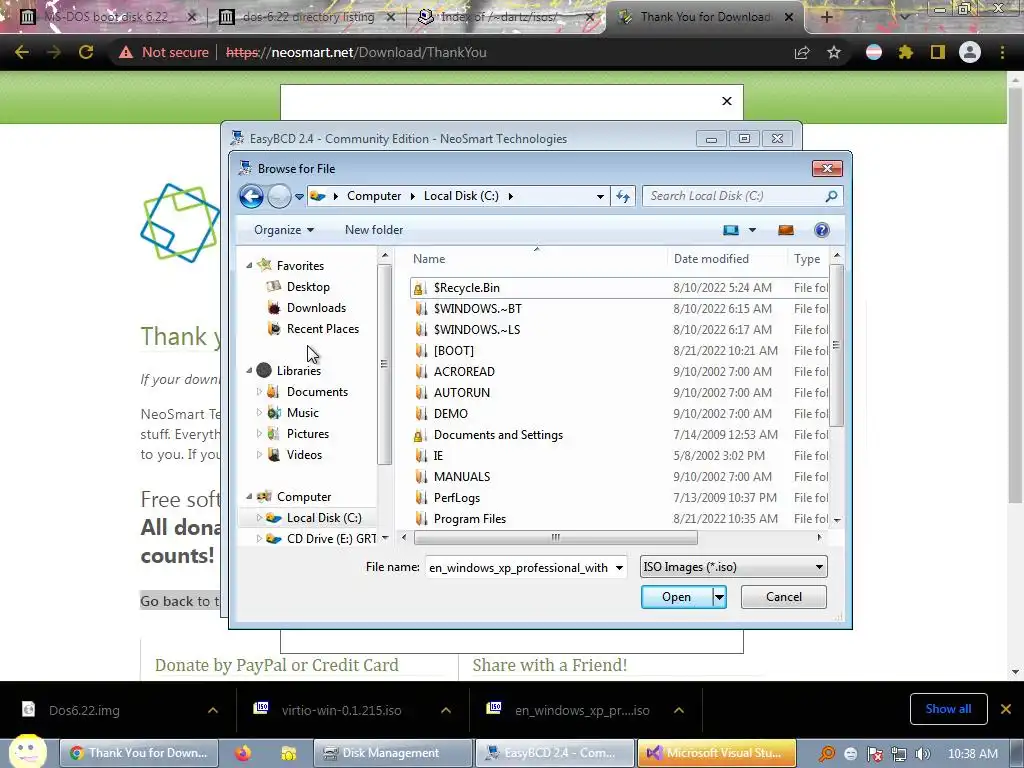The image size is (1024, 768).
Task: Select CD Drive (E:) in navigation tree
Action: tap(331, 539)
